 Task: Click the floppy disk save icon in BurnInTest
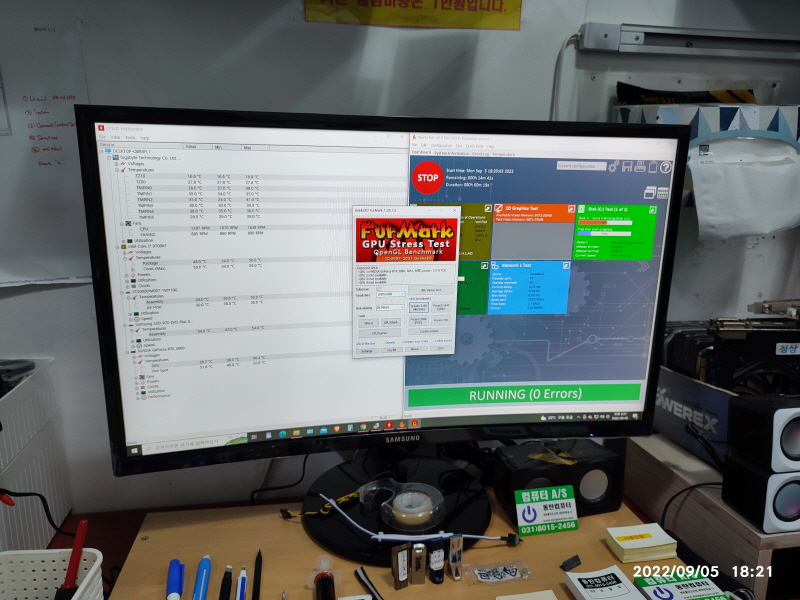tap(627, 166)
